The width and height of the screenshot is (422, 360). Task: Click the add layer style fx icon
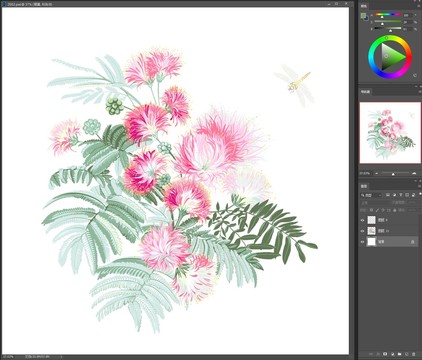[378, 354]
